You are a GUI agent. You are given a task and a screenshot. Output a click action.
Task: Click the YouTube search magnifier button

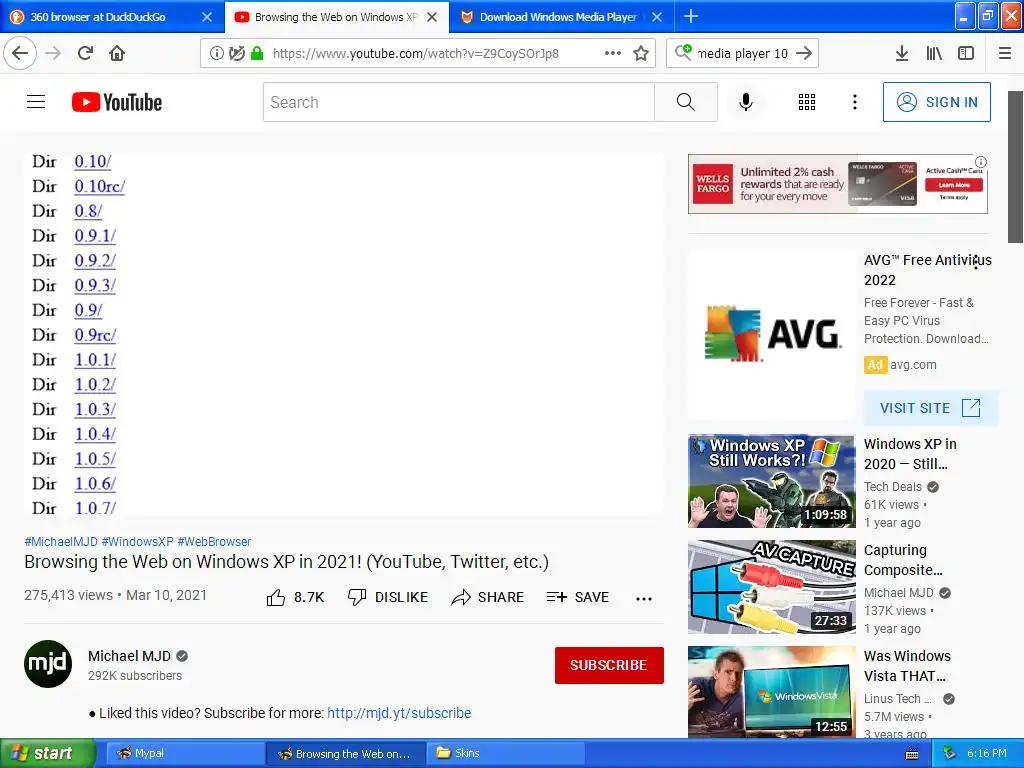[686, 102]
